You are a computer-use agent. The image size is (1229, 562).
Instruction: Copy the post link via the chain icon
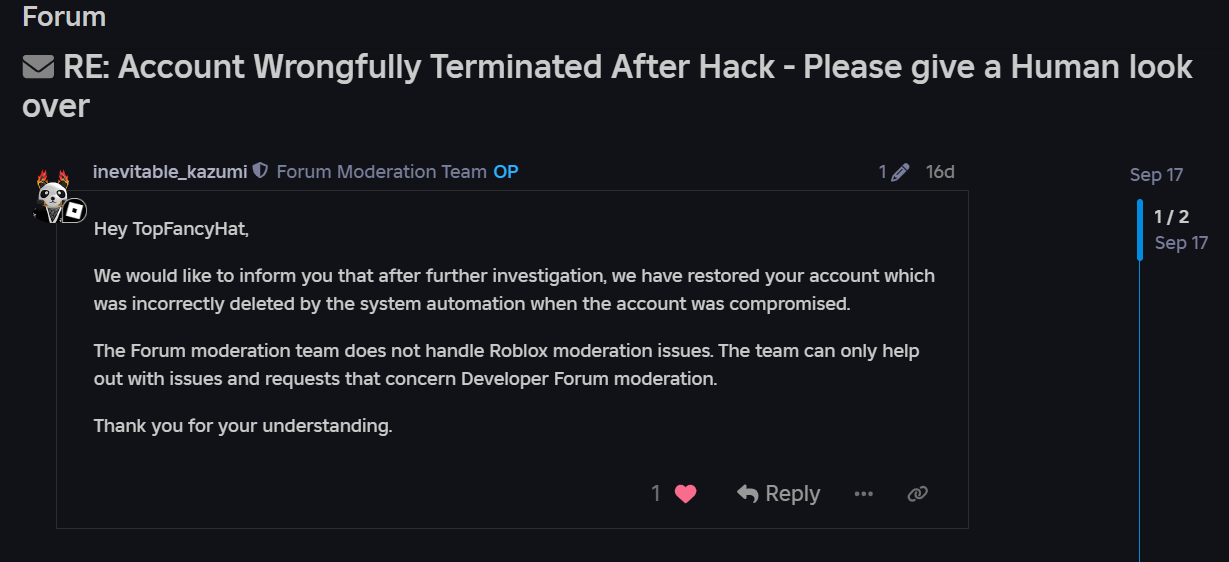tap(917, 494)
